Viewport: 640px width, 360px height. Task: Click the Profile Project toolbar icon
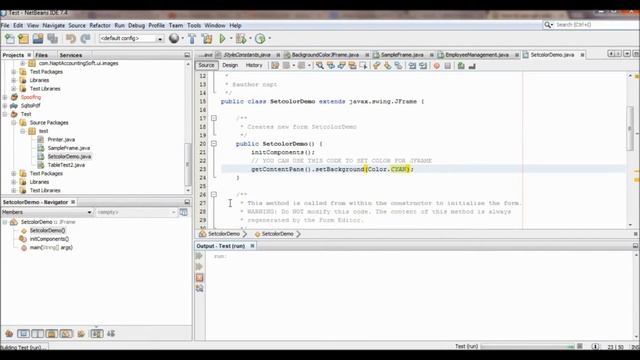pyautogui.click(x=260, y=39)
